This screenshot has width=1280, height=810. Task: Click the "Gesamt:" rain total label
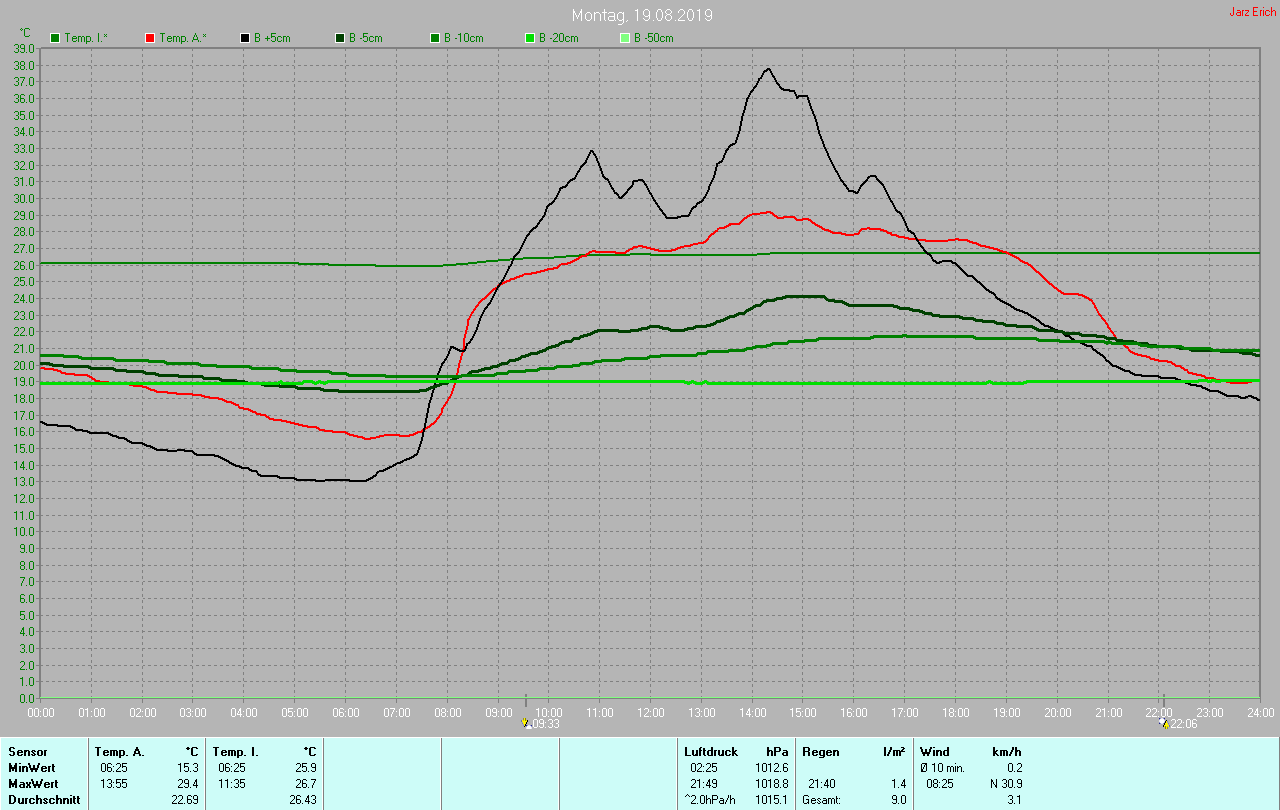tap(822, 800)
